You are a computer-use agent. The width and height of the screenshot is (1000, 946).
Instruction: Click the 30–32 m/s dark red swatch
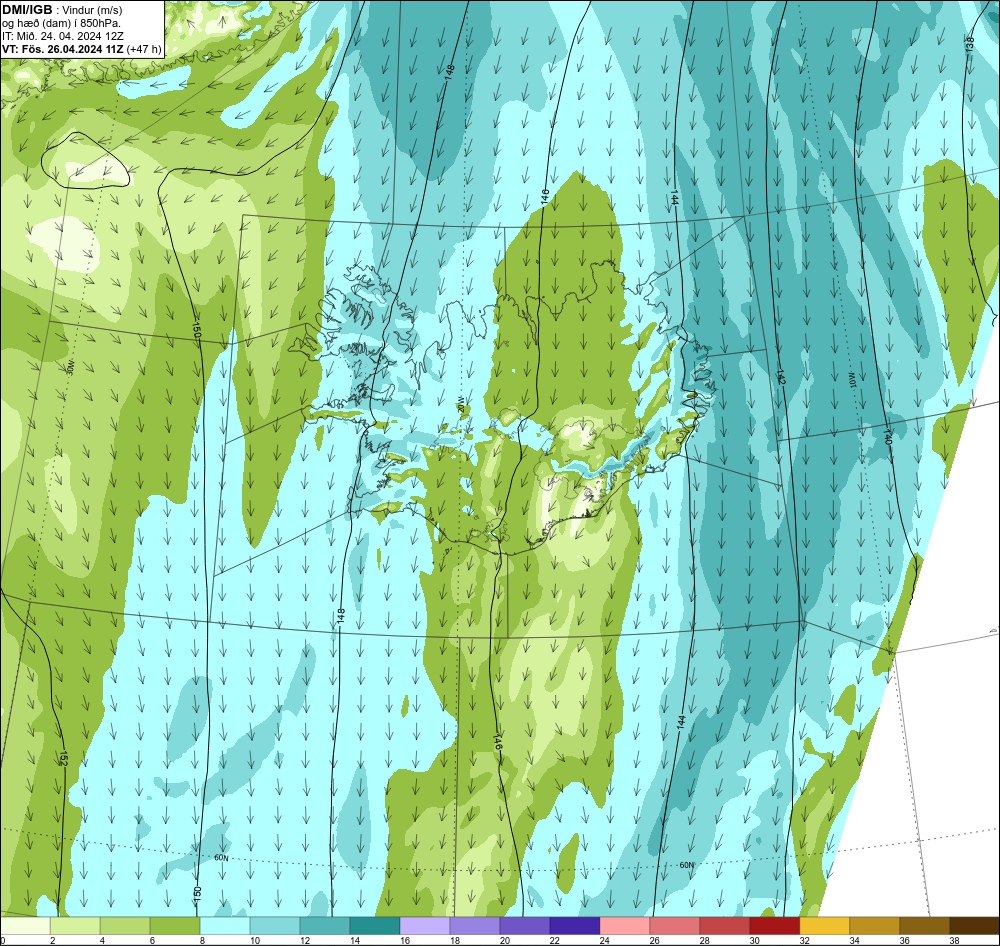click(x=774, y=925)
